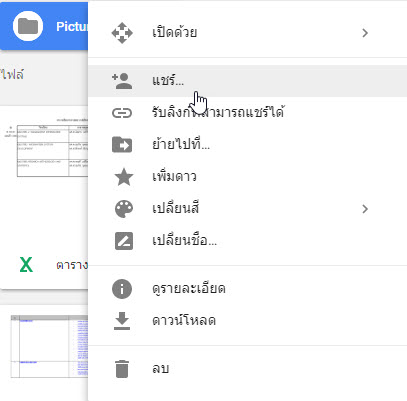The height and width of the screenshot is (401, 407).
Task: Select 'เปลี่ยนชื่อ...' menu option
Action: click(x=247, y=241)
